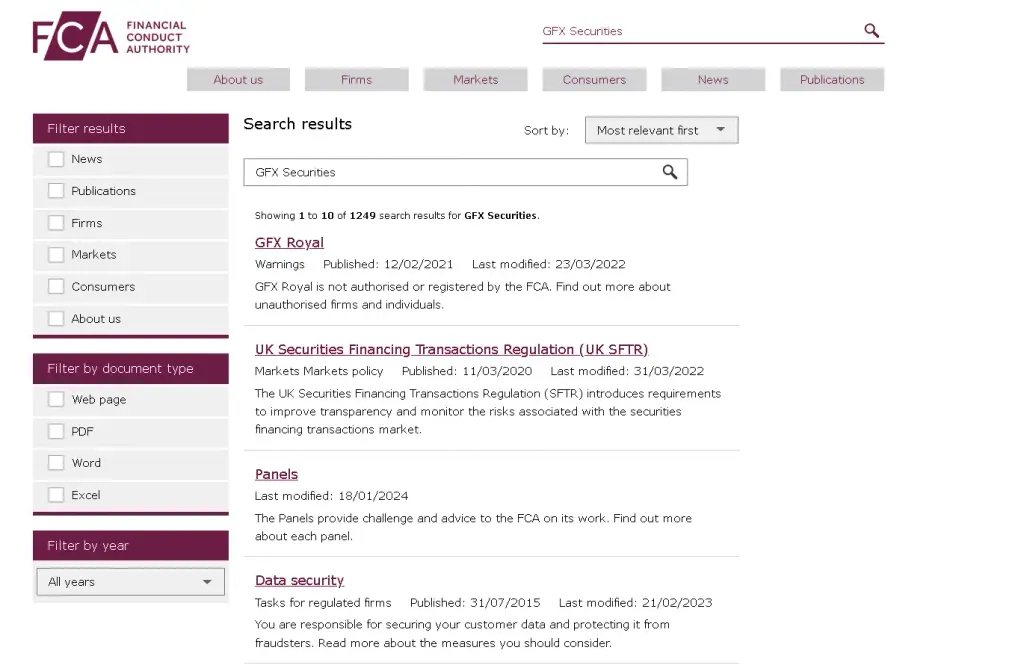Go to the Publications navigation tab
This screenshot has width=1024, height=671.
pyautogui.click(x=832, y=80)
